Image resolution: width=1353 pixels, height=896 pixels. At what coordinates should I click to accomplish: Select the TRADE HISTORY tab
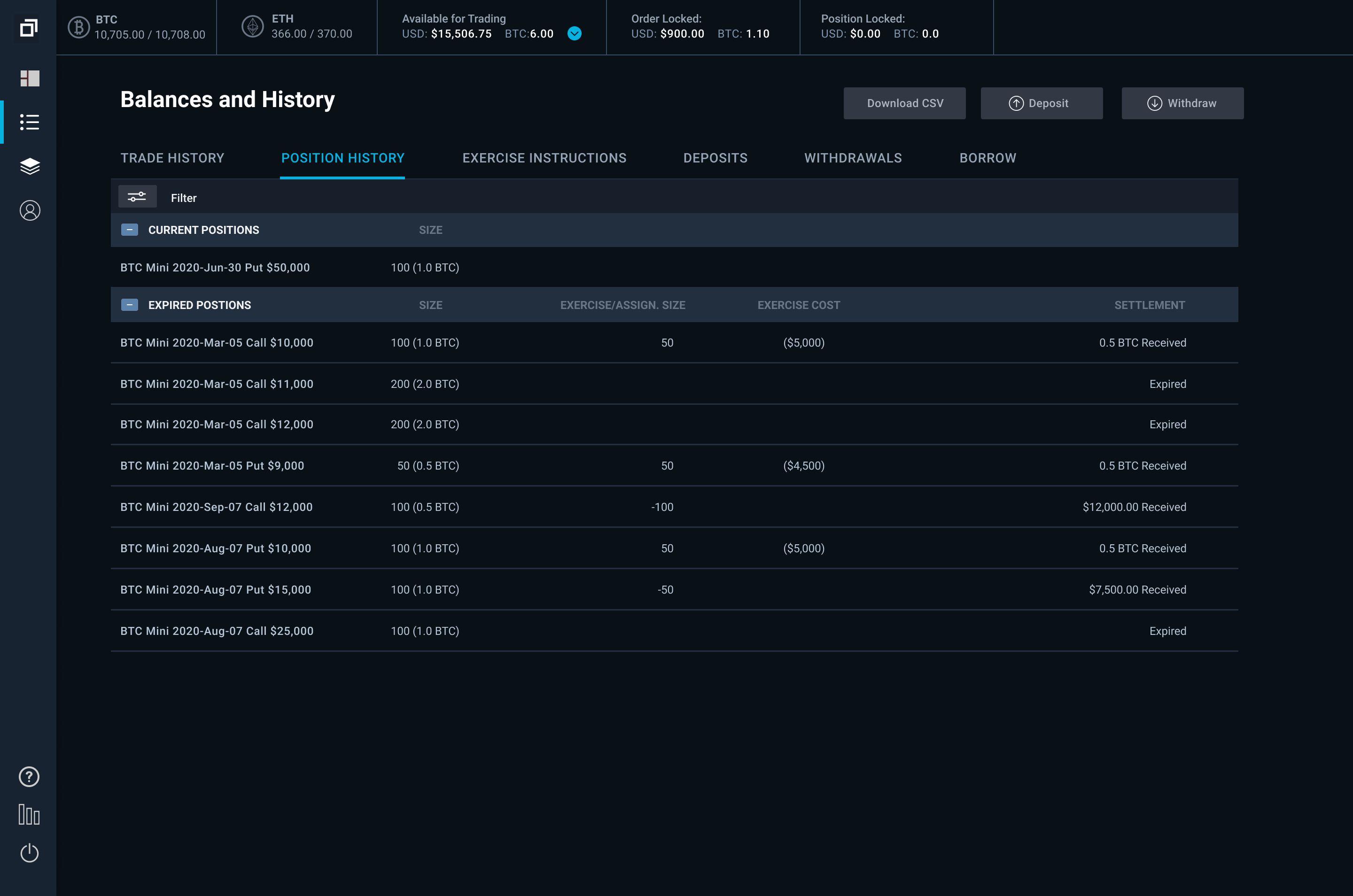click(171, 158)
